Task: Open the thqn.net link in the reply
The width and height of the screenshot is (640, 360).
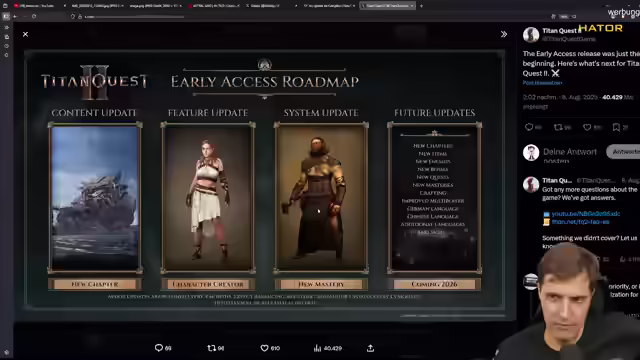Action: (580, 222)
